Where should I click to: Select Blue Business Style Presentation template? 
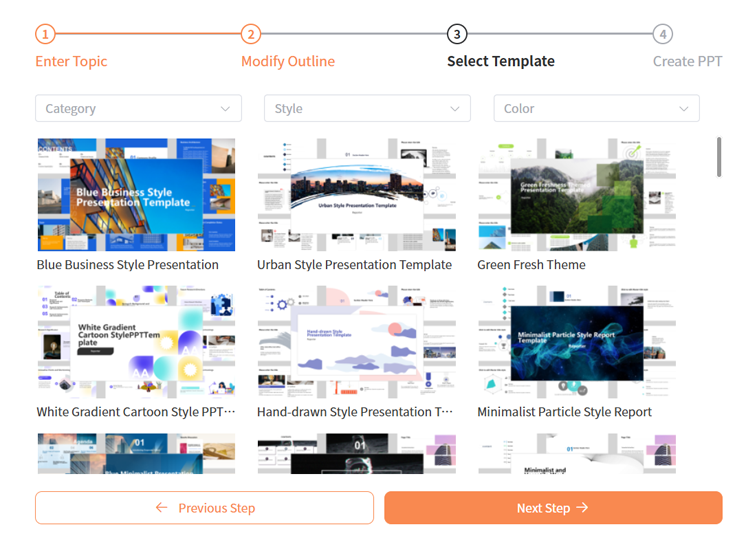[136, 194]
